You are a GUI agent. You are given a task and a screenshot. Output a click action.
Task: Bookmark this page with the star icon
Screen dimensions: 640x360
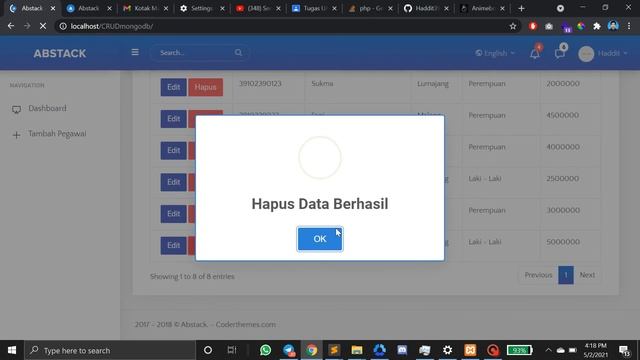pyautogui.click(x=513, y=26)
